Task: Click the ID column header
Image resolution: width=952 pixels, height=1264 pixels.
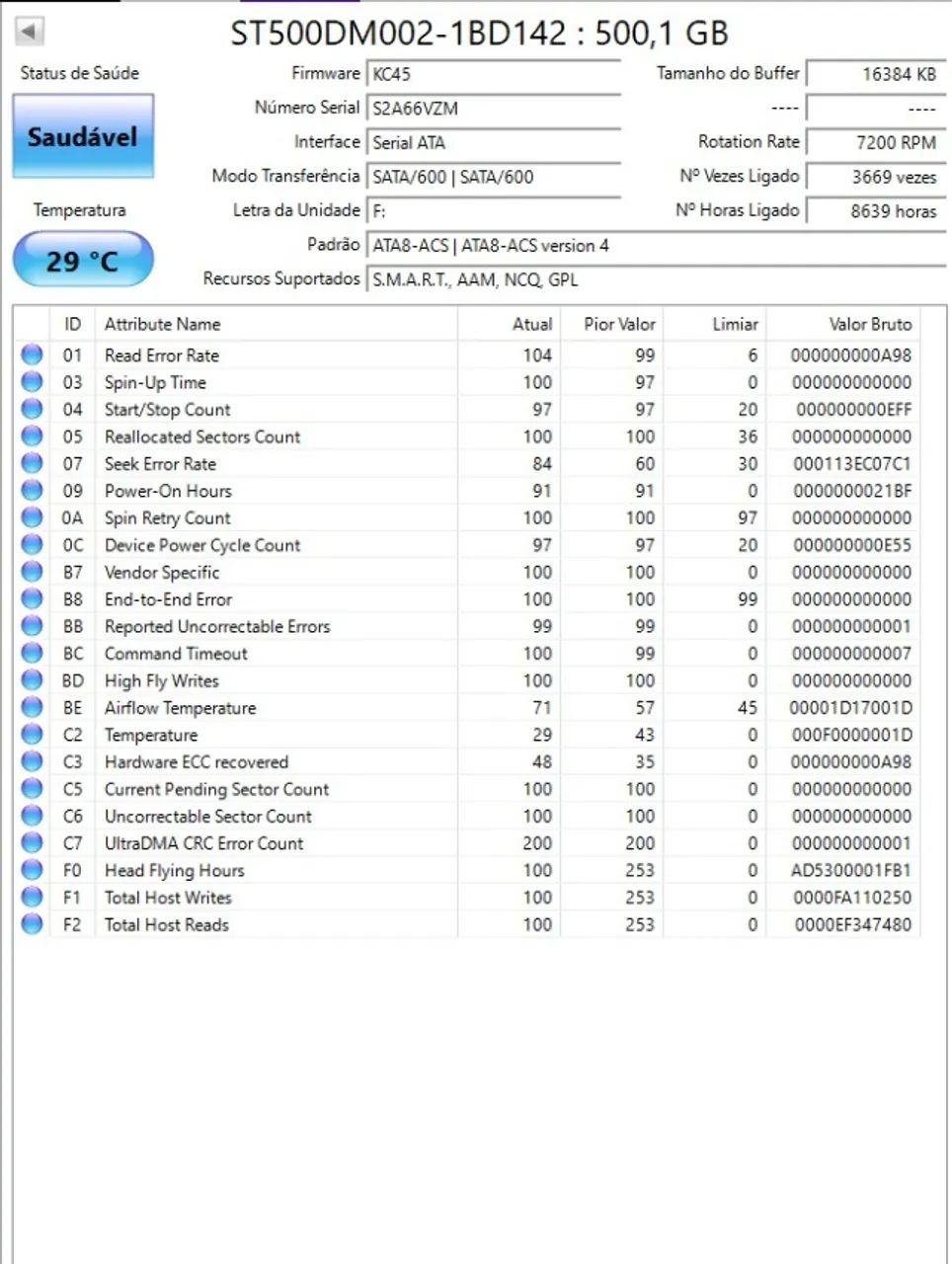Action: (x=73, y=324)
